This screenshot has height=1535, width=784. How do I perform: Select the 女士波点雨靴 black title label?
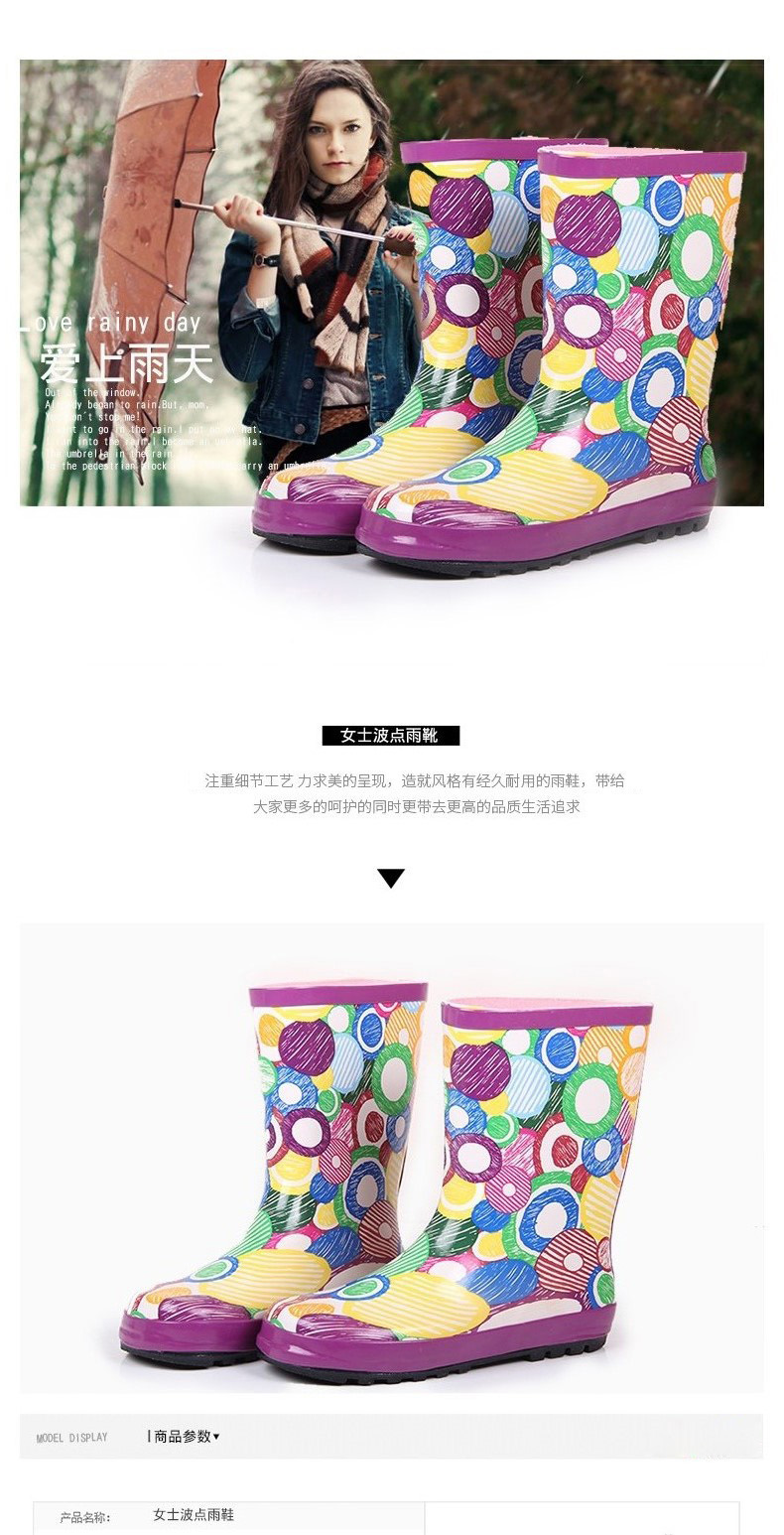391,736
